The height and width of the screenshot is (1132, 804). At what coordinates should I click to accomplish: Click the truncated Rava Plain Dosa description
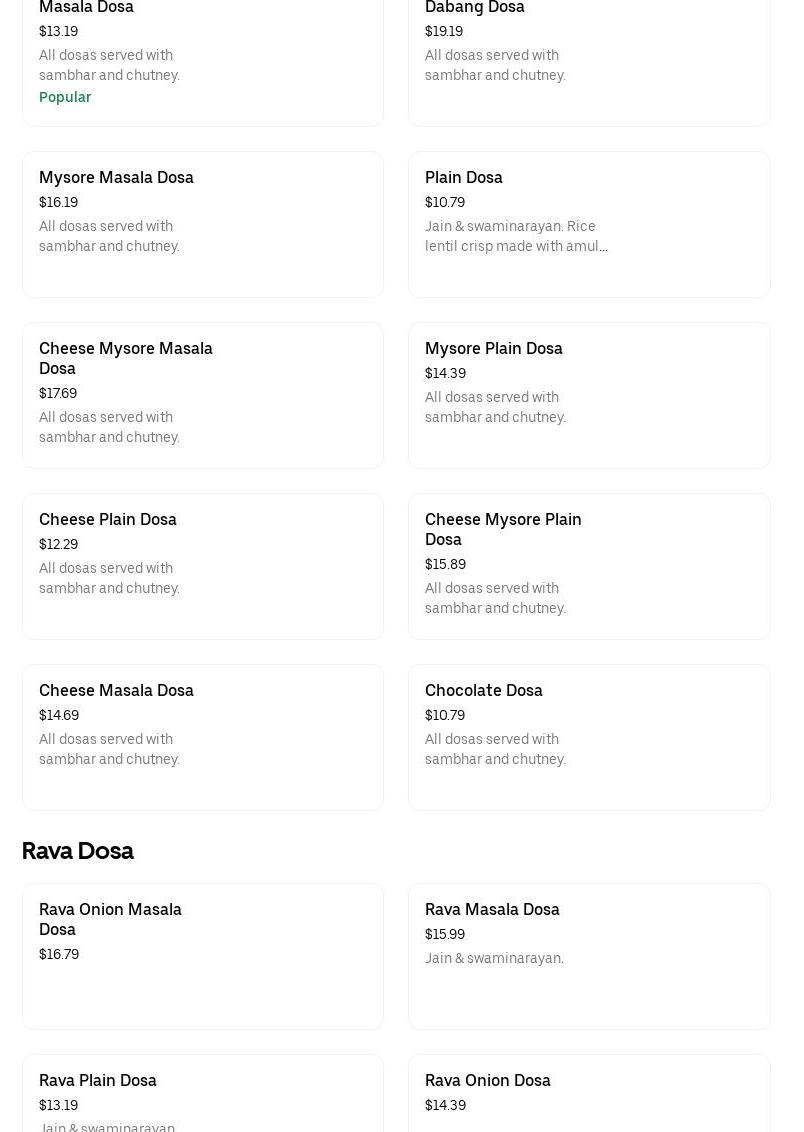pos(107,1126)
